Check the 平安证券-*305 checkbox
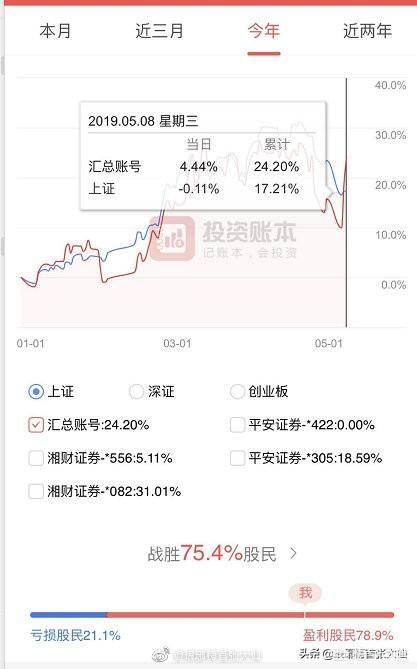417x669 pixels. point(237,458)
